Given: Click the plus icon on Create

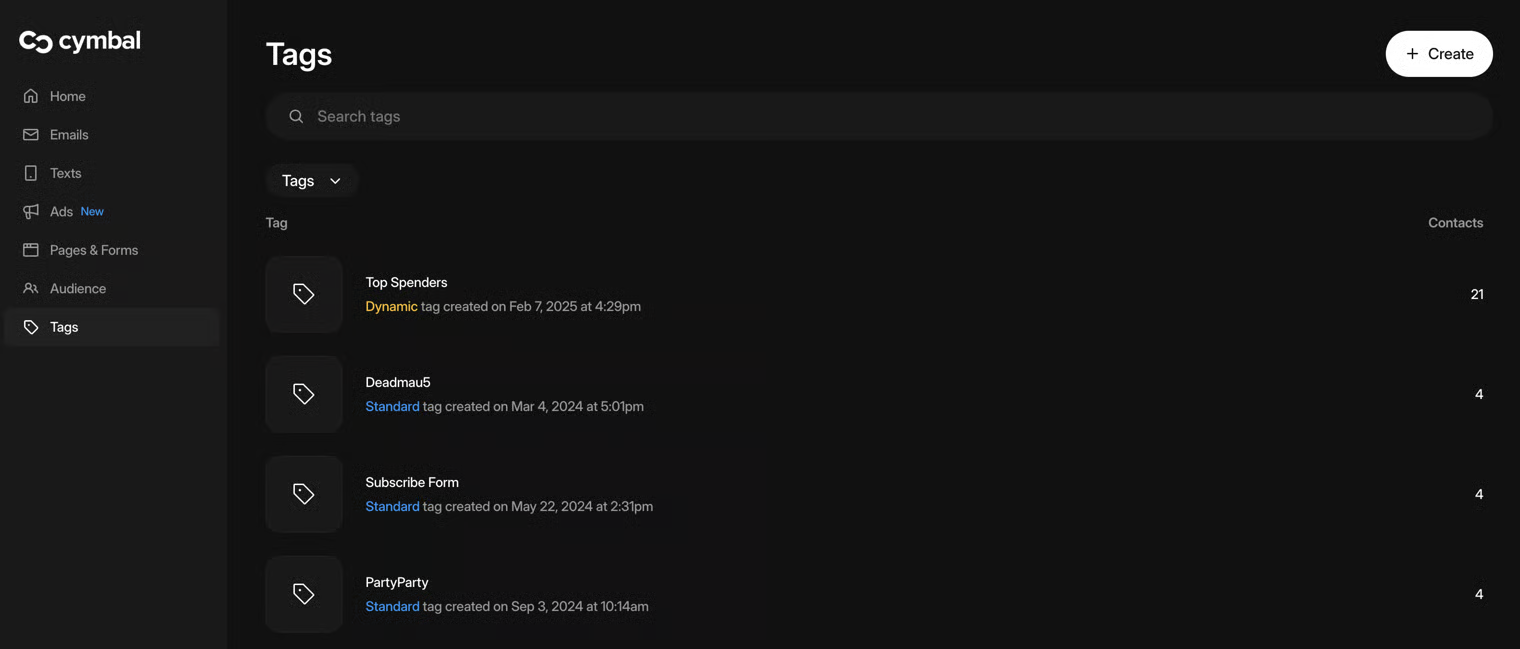Looking at the screenshot, I should pyautogui.click(x=1412, y=54).
